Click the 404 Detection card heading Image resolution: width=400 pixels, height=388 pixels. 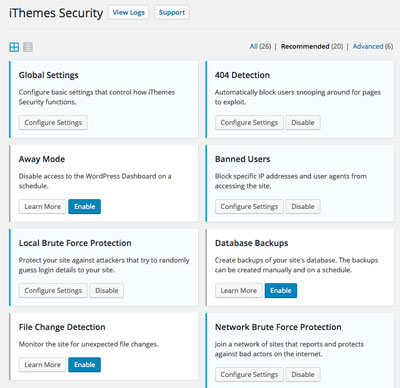click(x=242, y=75)
